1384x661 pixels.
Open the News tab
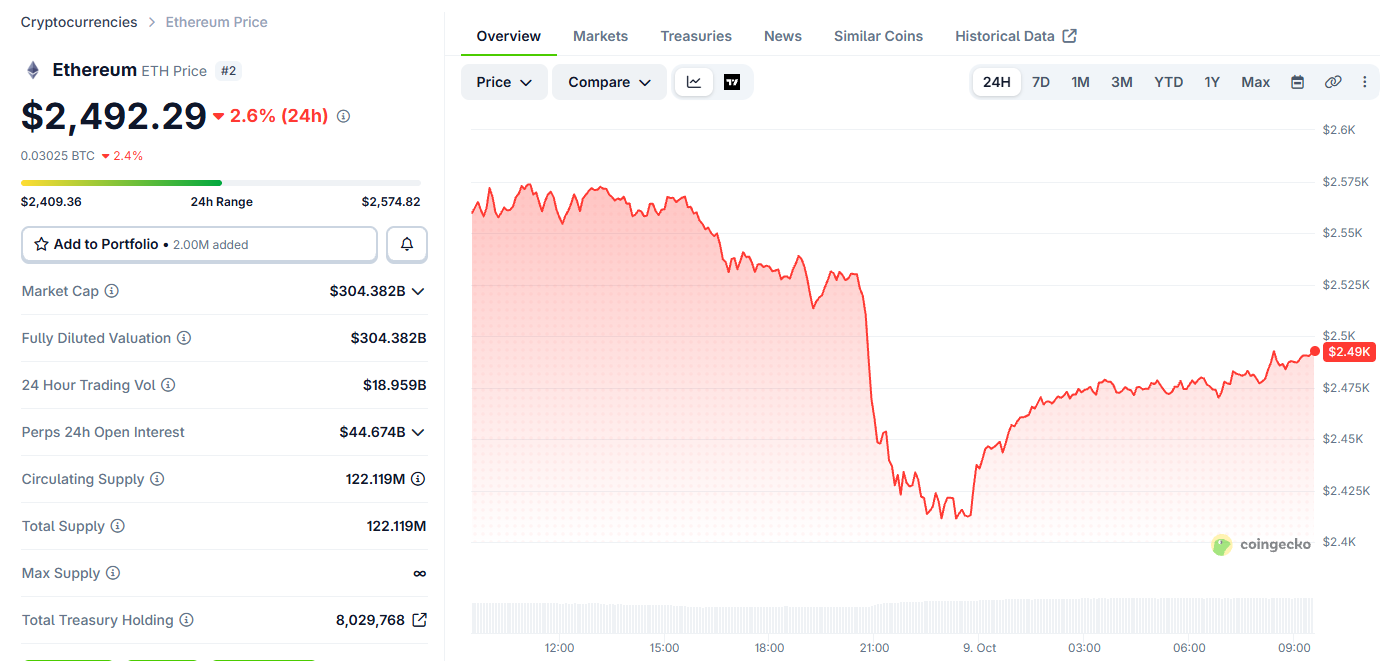[x=783, y=36]
